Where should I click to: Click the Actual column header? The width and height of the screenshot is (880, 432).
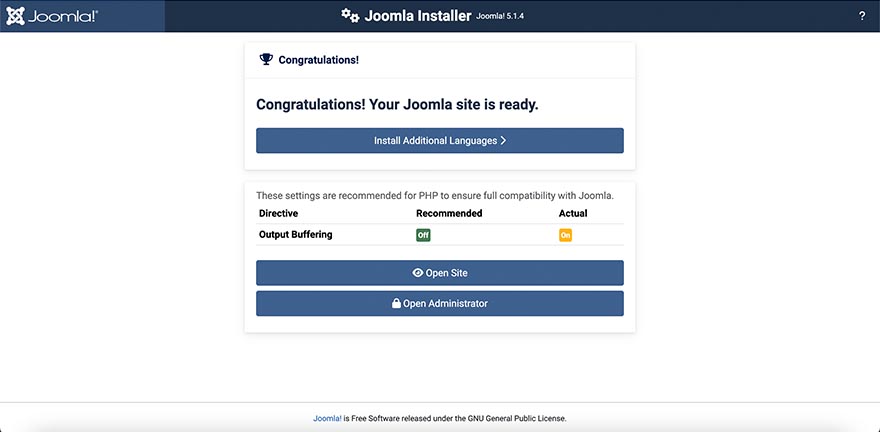(x=573, y=213)
